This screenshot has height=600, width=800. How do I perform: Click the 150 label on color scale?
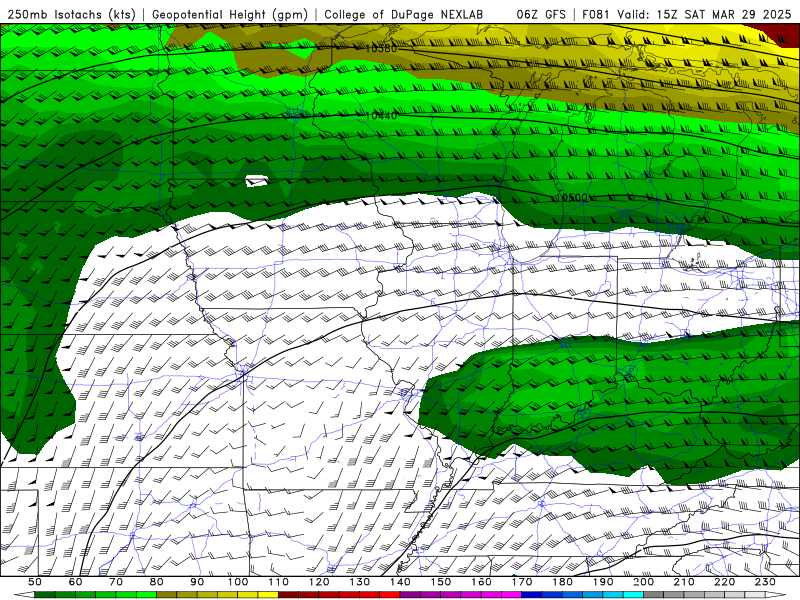[x=440, y=582]
